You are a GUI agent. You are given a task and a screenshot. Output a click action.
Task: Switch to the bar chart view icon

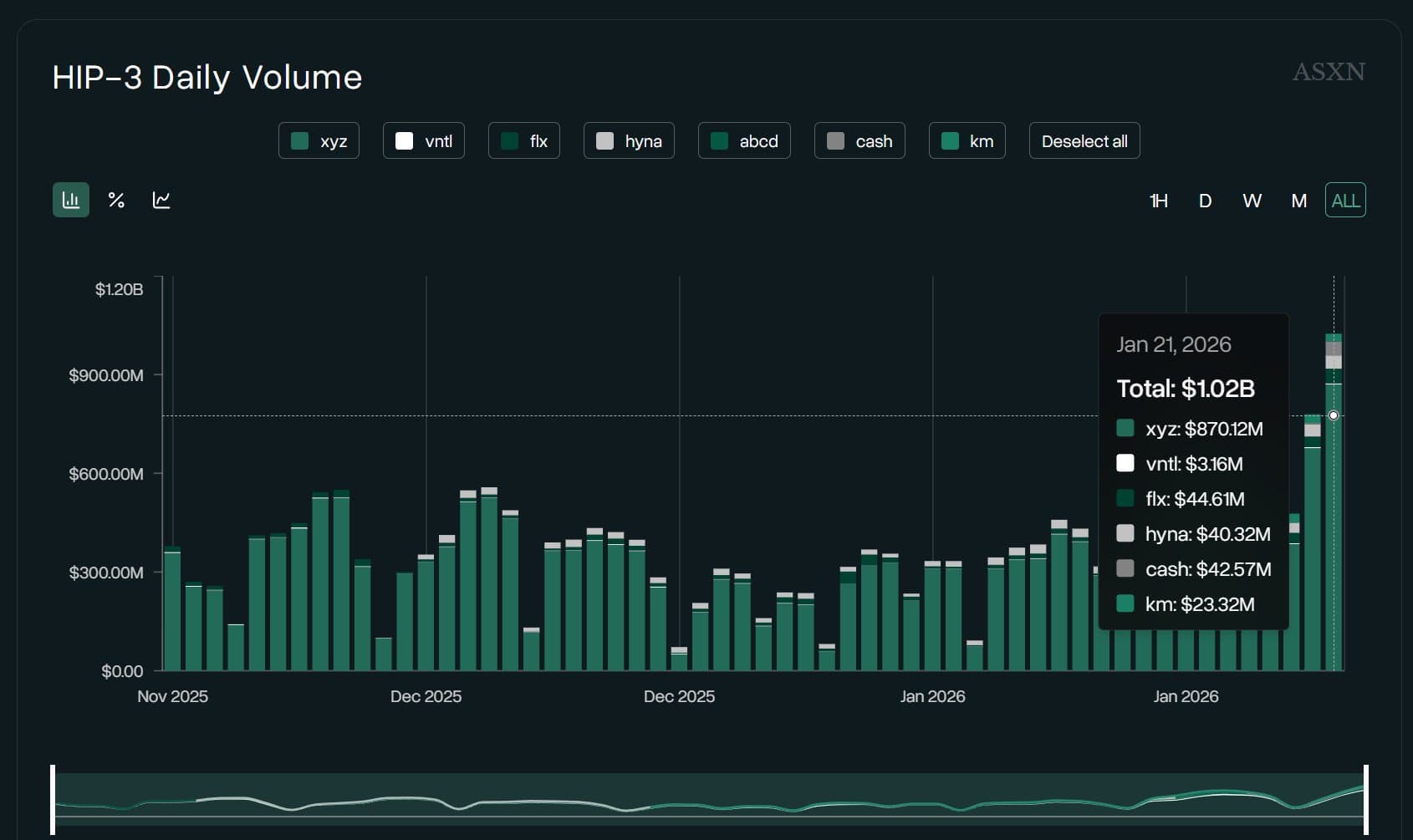click(71, 201)
